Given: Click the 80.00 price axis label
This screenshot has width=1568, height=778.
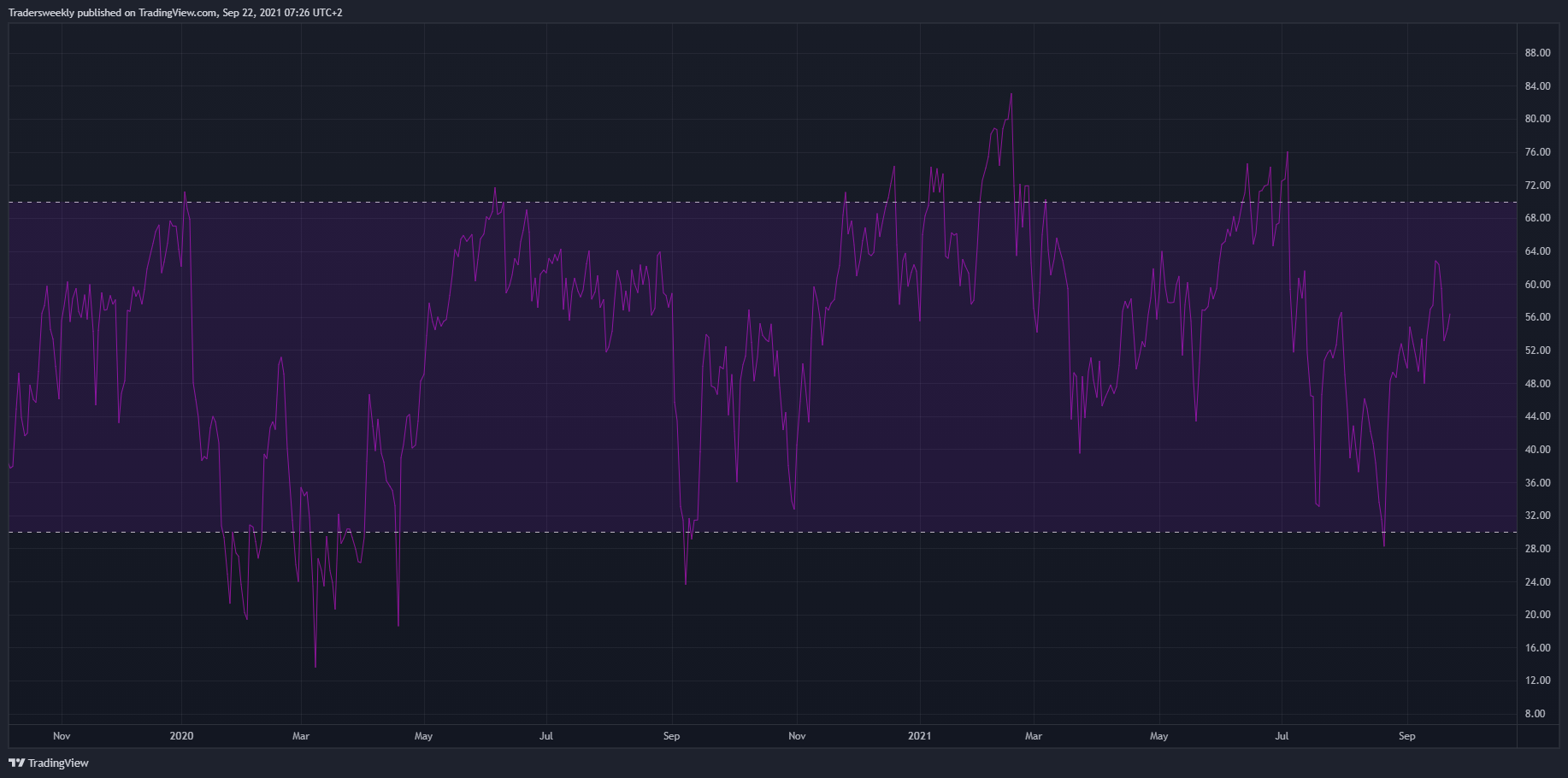Looking at the screenshot, I should tap(1537, 119).
